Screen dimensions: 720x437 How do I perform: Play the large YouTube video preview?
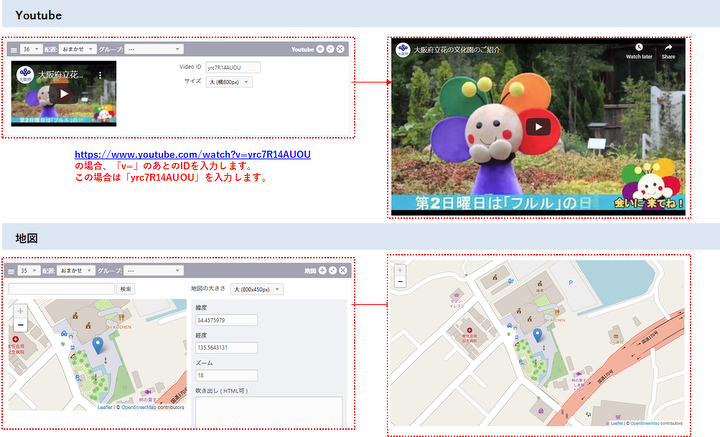tap(538, 127)
